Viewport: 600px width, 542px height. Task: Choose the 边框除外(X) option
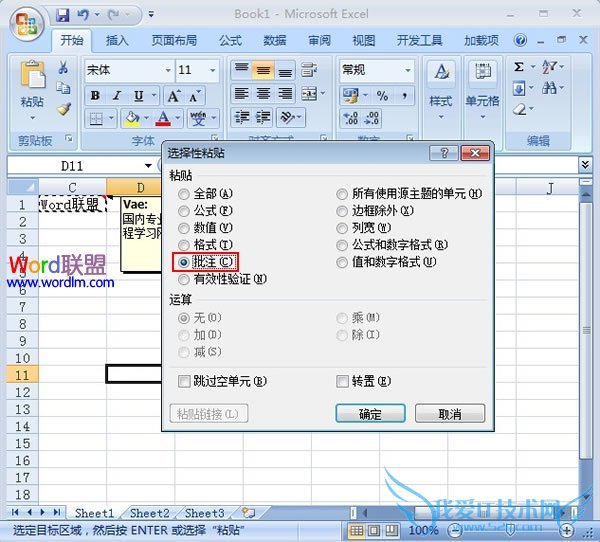click(375, 211)
